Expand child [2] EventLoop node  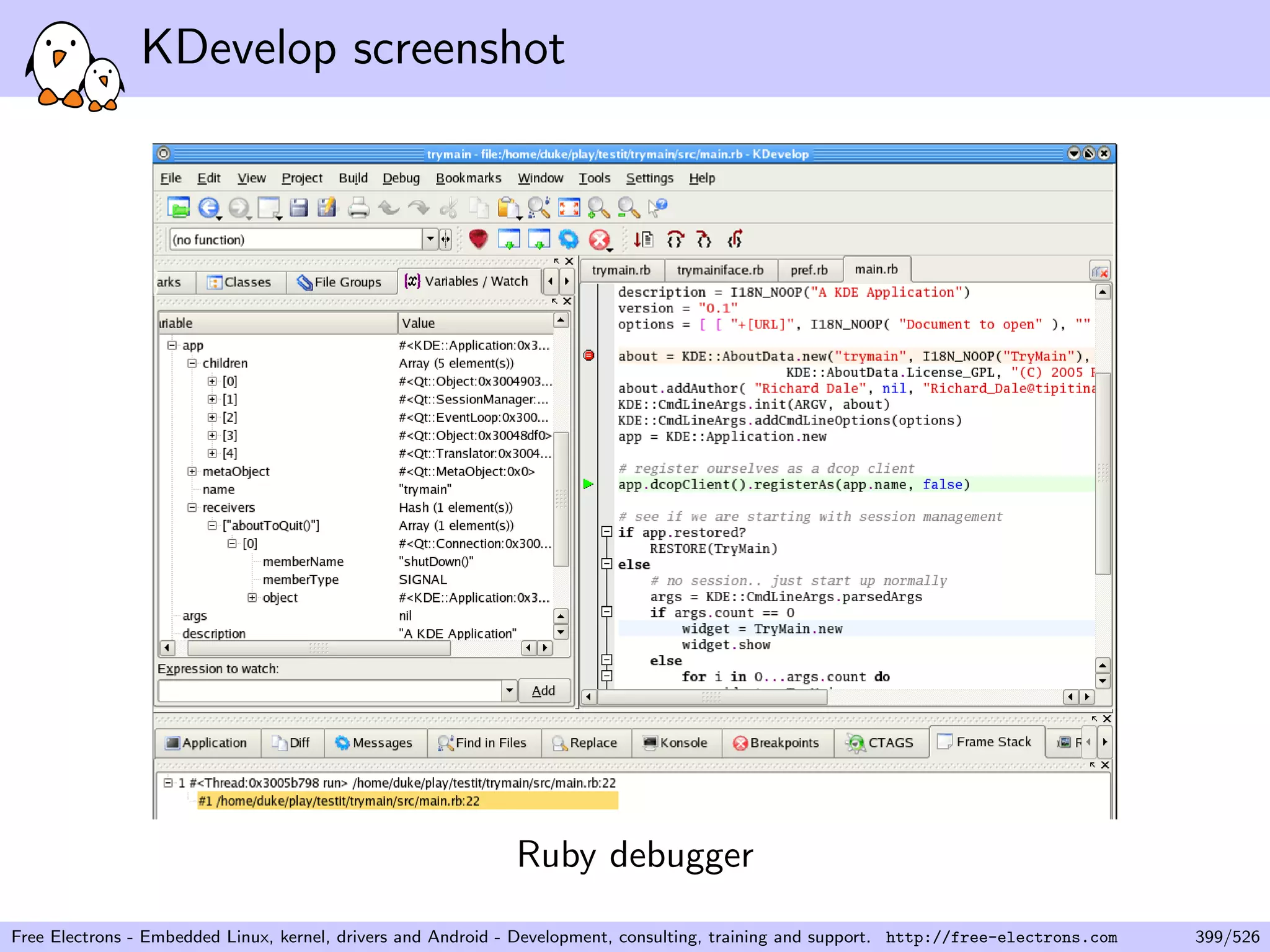[212, 417]
